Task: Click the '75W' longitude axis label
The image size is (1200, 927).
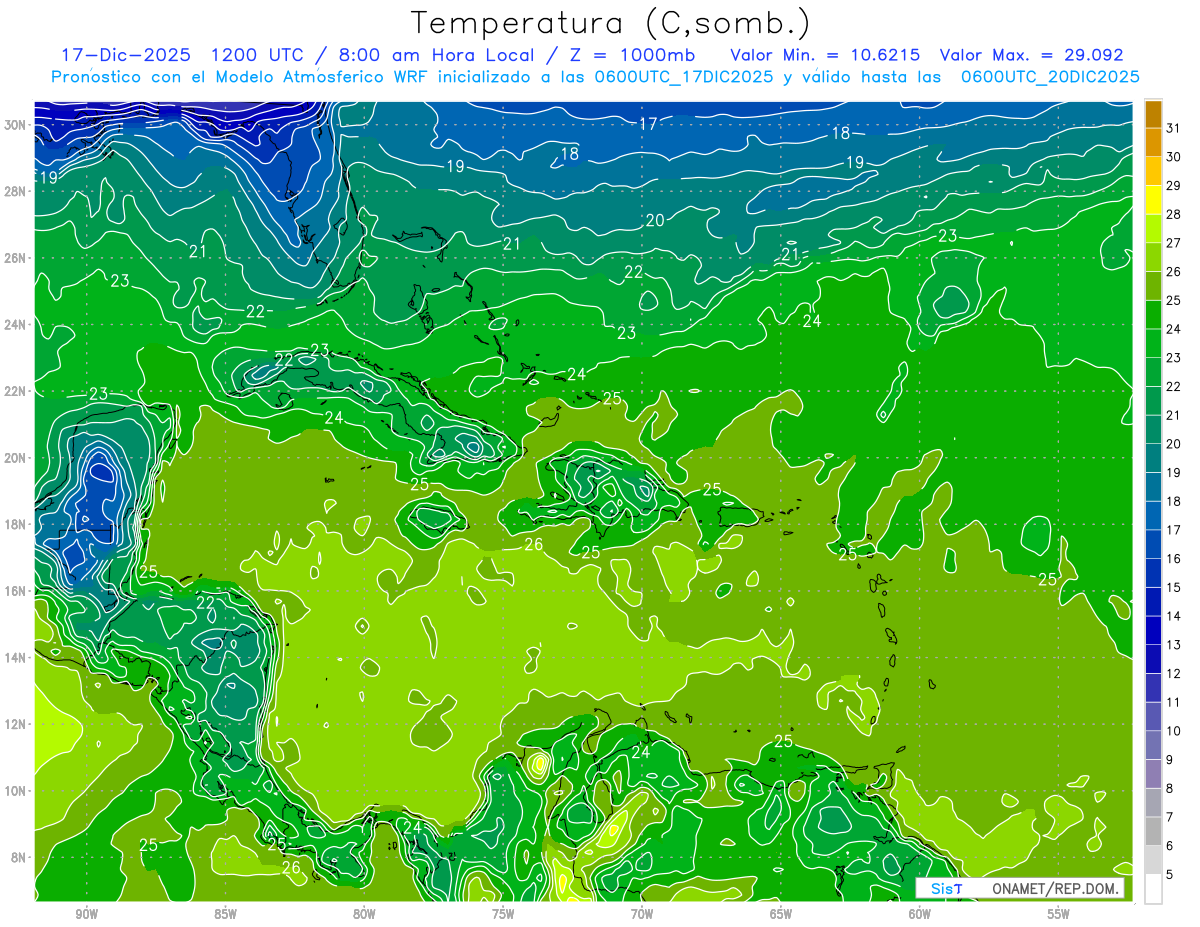Action: (503, 915)
